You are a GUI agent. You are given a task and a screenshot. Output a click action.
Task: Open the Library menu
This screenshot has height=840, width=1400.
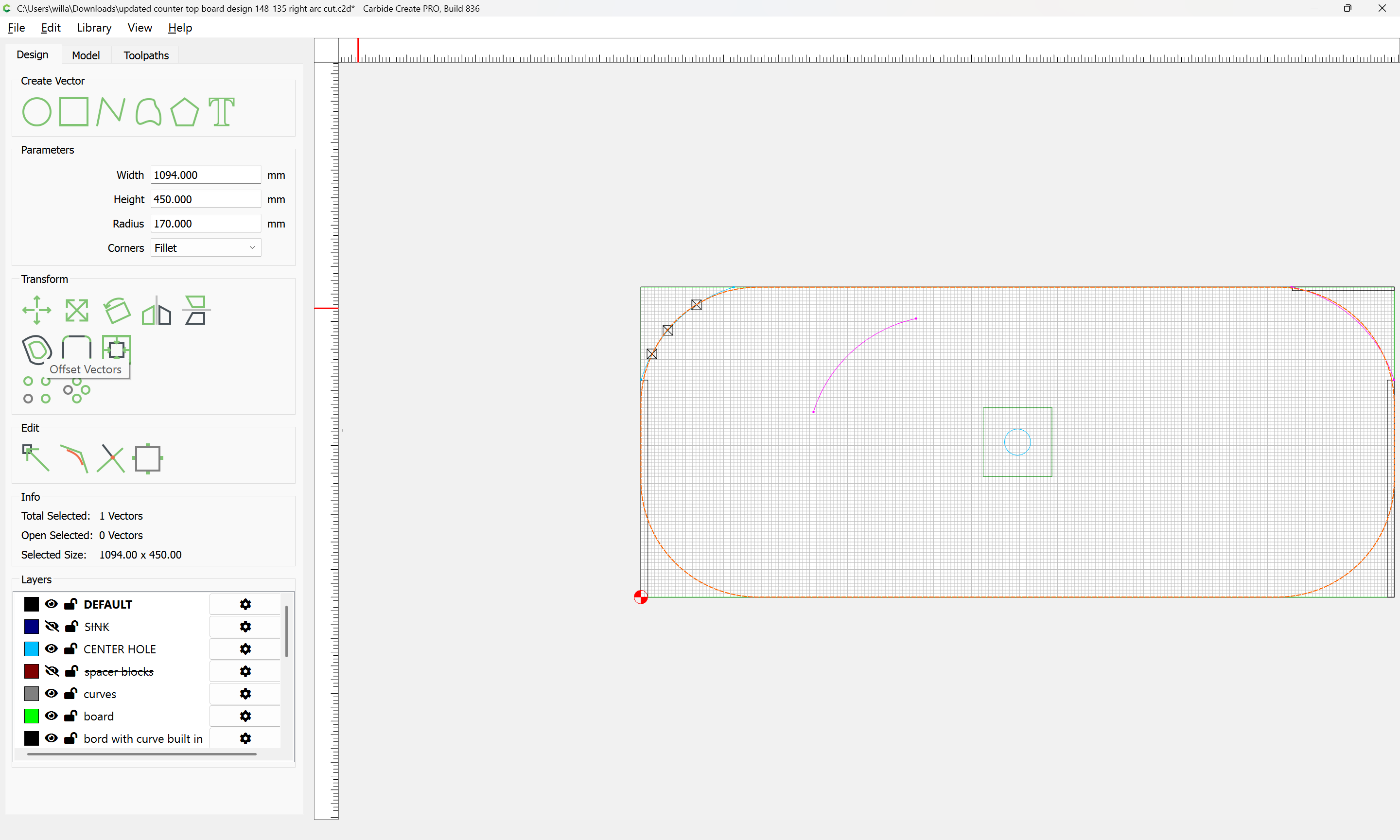(94, 28)
